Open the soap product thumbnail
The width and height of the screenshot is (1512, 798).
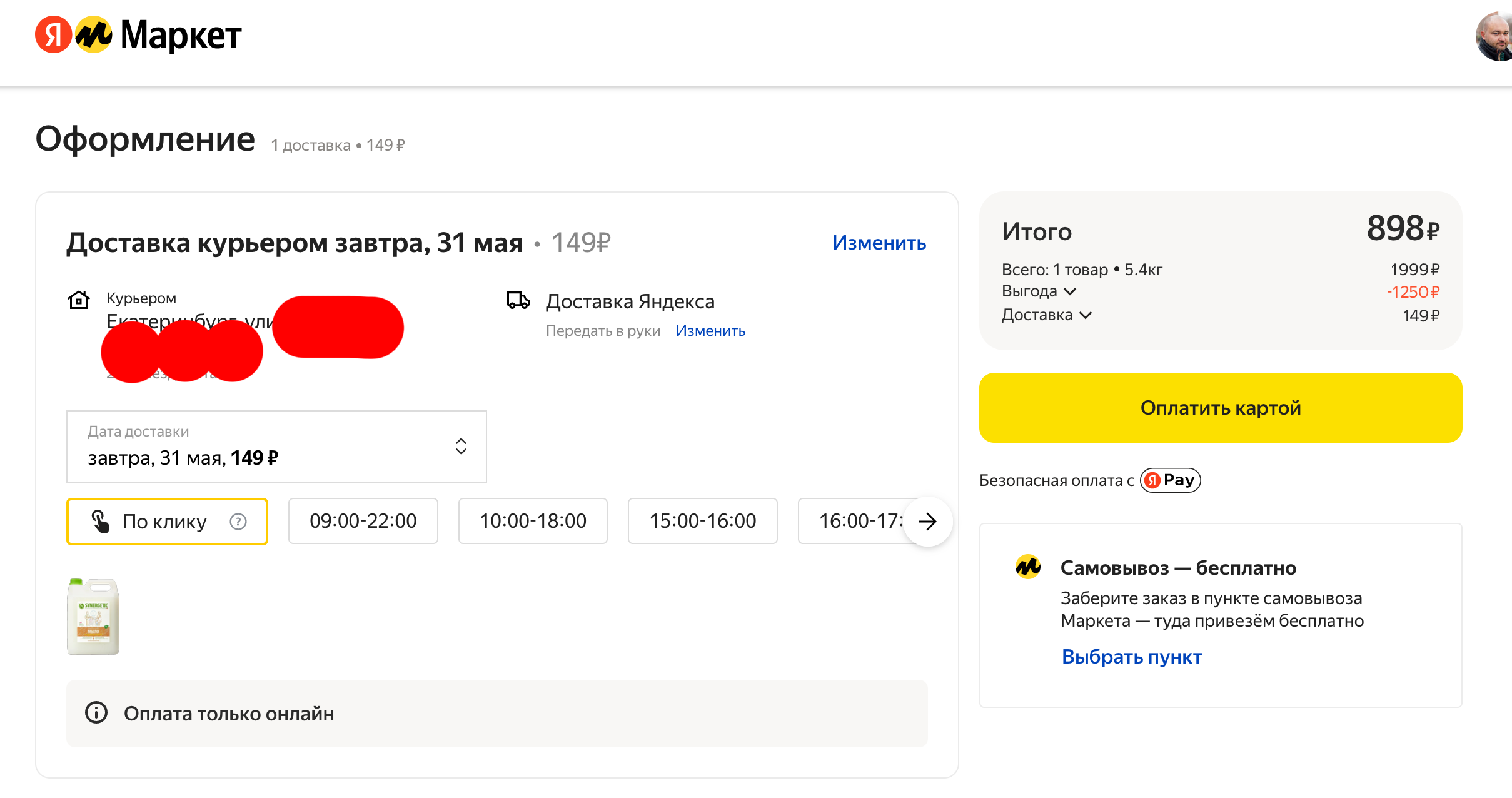[x=93, y=617]
